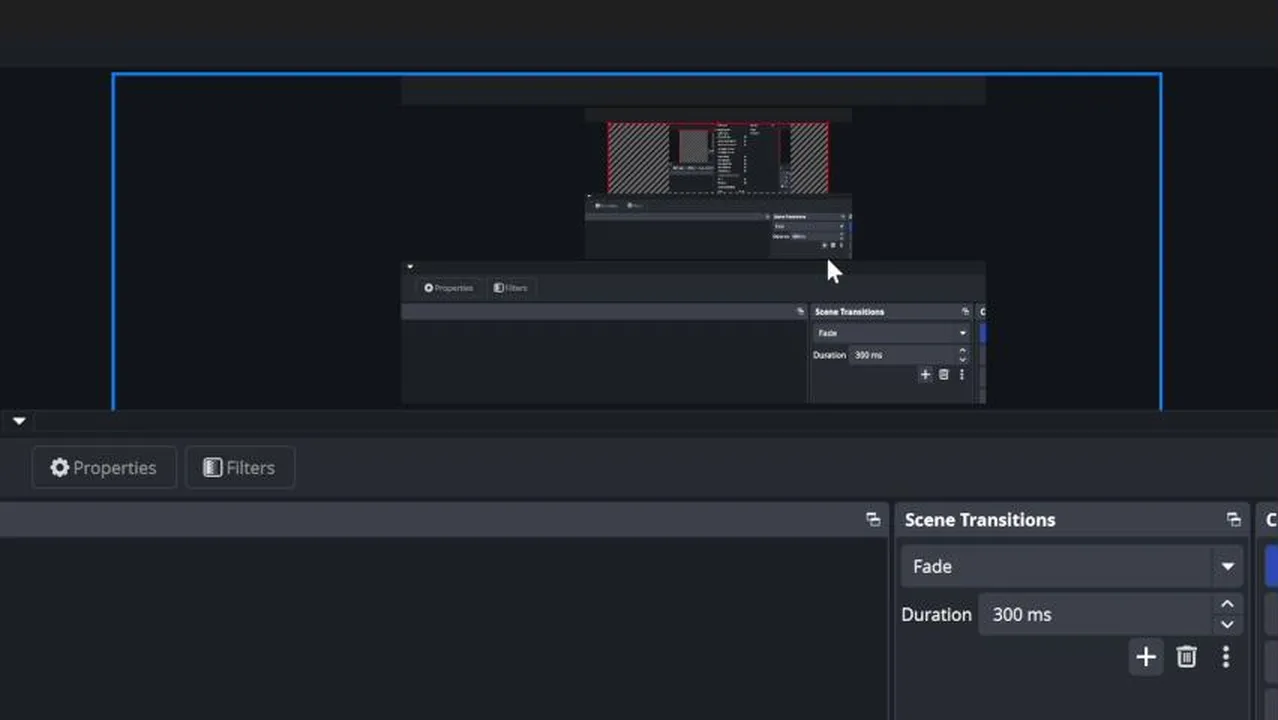Click the Scene Transitions panel title

(980, 520)
